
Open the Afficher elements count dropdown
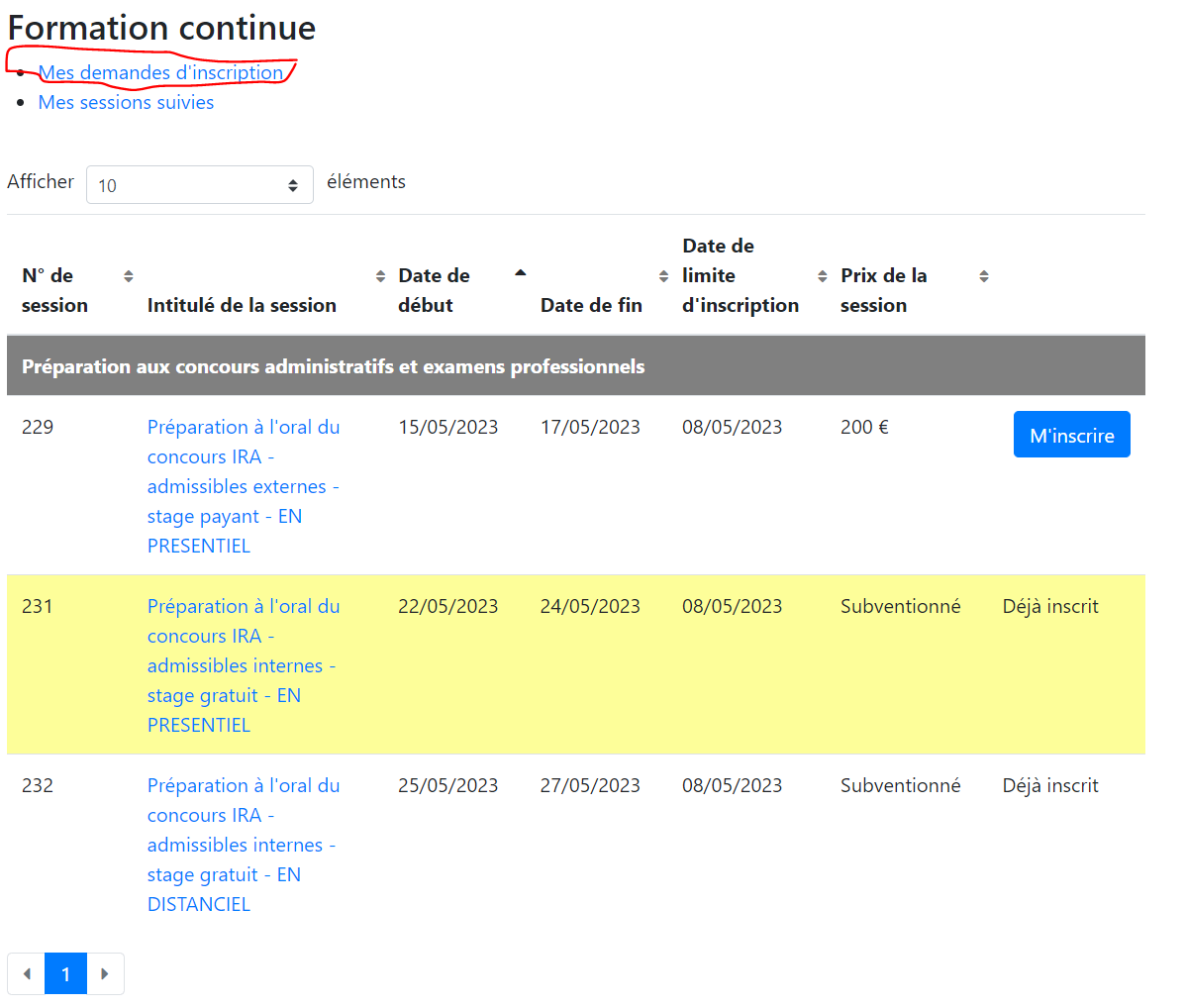(x=200, y=184)
